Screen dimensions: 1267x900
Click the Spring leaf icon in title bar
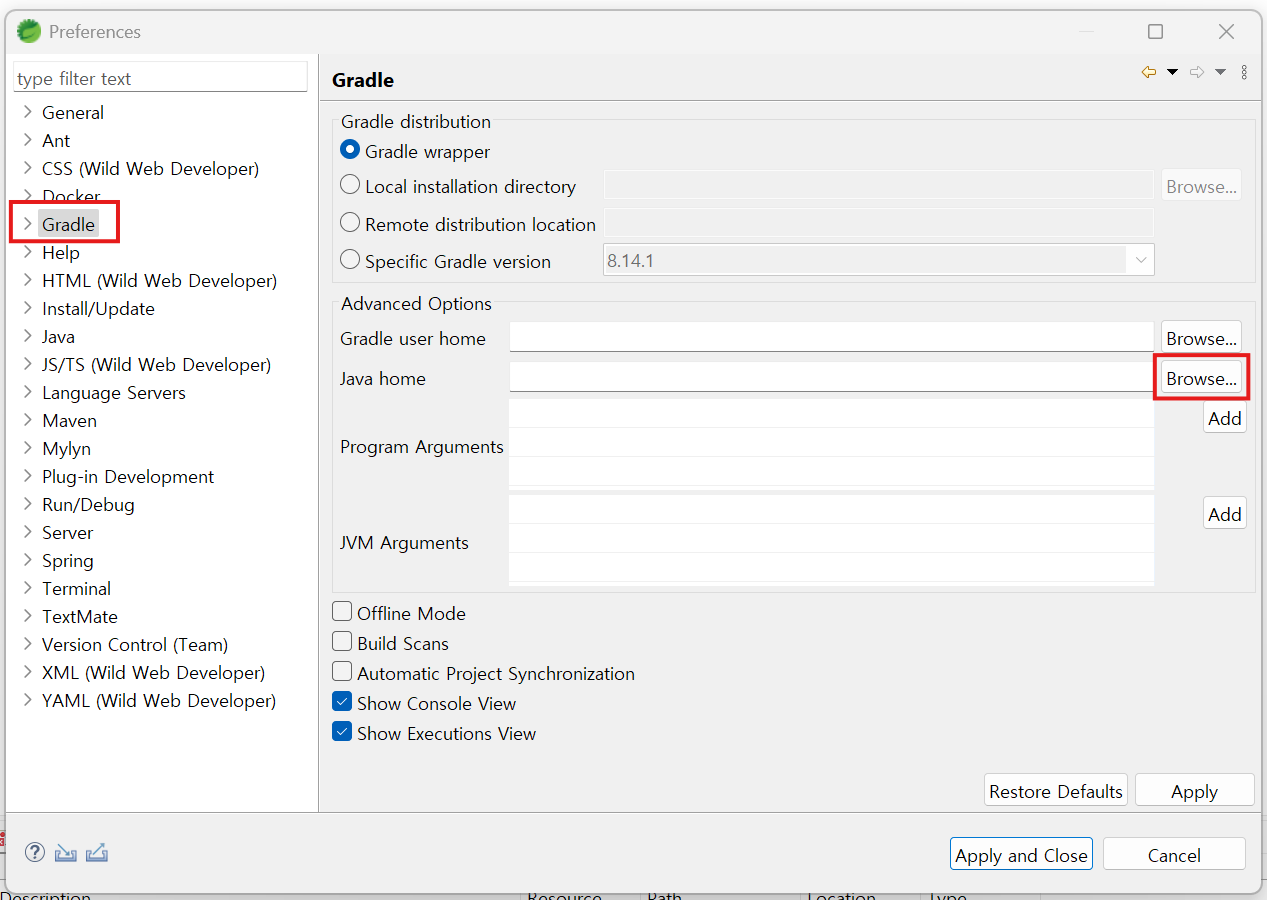click(29, 31)
